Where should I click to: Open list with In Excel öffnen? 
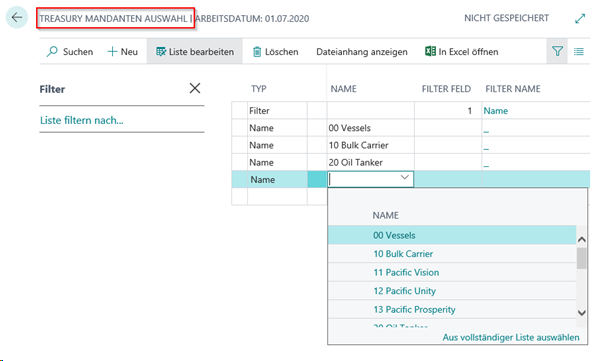pos(461,52)
